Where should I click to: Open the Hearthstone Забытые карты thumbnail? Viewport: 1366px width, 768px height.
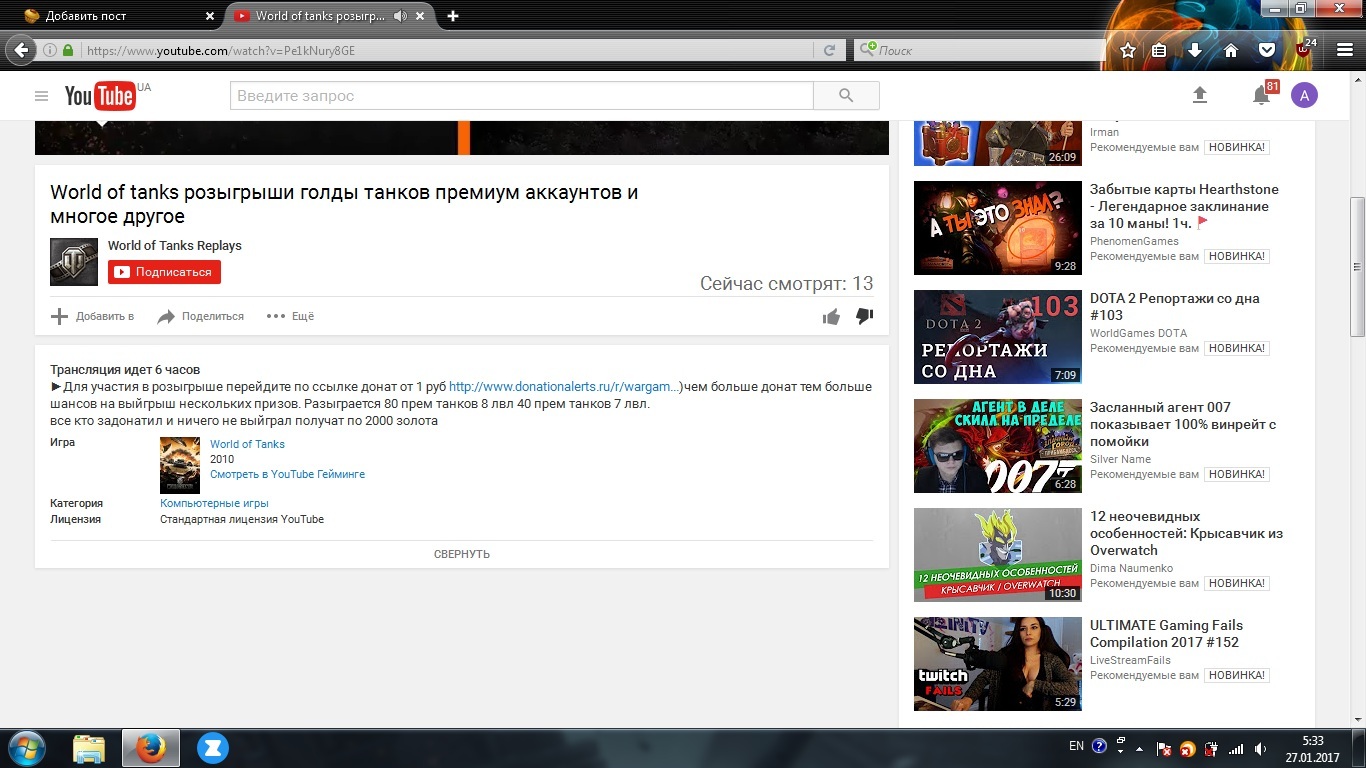click(x=998, y=228)
